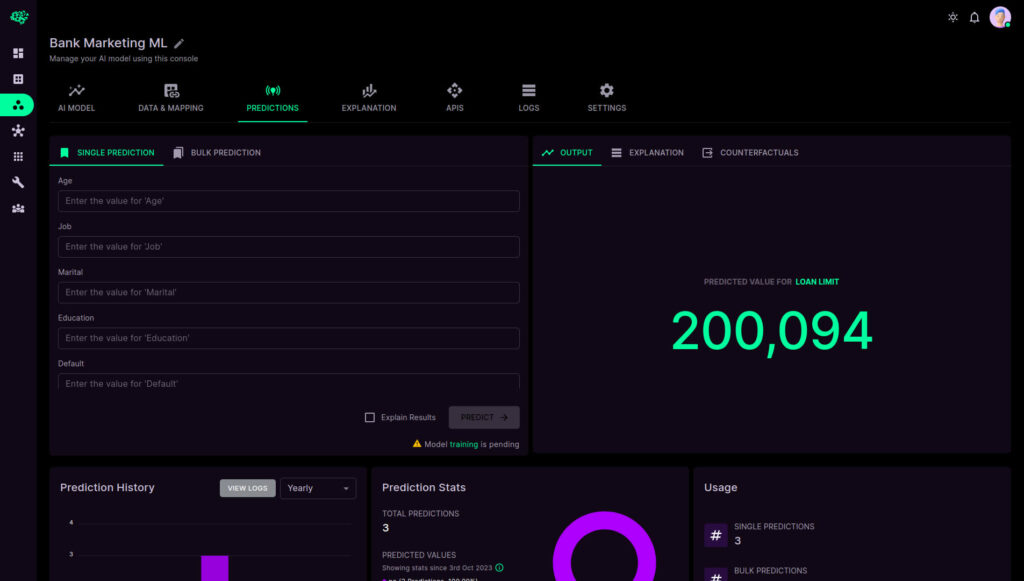This screenshot has width=1024, height=581.
Task: Enable the Explain Results checkbox
Action: [370, 418]
